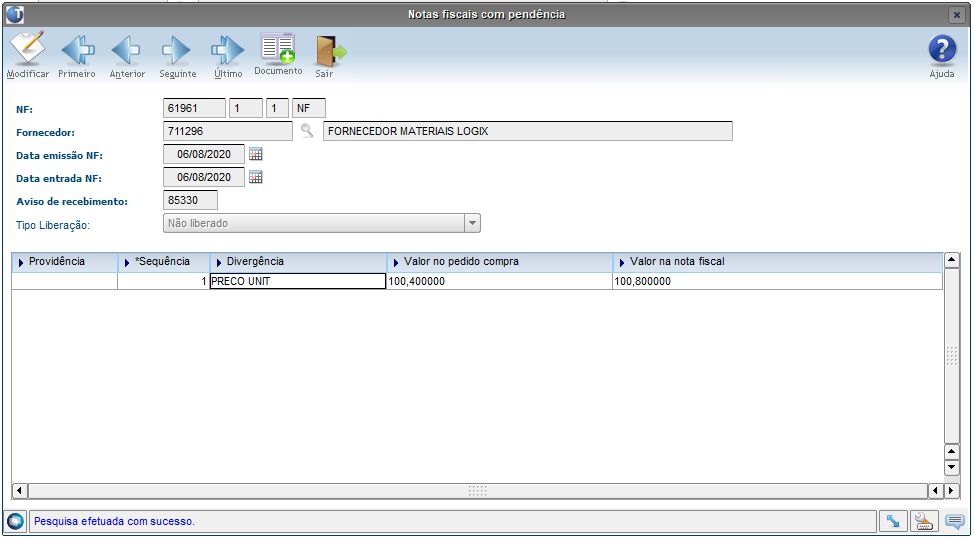
Task: Select the PRECO UNIT divergência cell
Action: pos(298,281)
